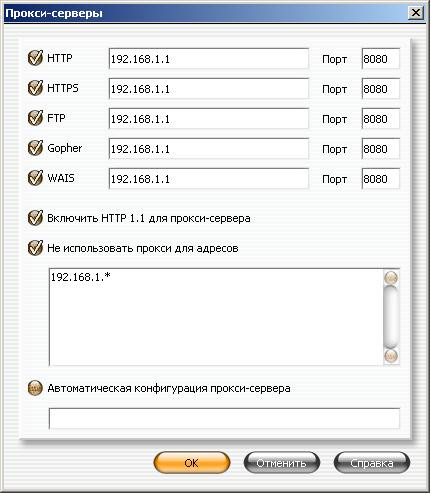The height and width of the screenshot is (493, 431).
Task: Click the Отменить button
Action: [282, 463]
